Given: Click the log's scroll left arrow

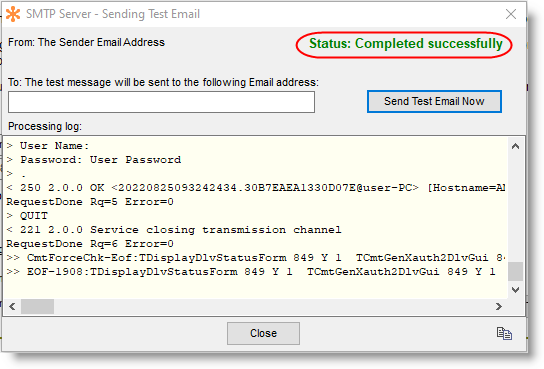Looking at the screenshot, I should (x=12, y=307).
